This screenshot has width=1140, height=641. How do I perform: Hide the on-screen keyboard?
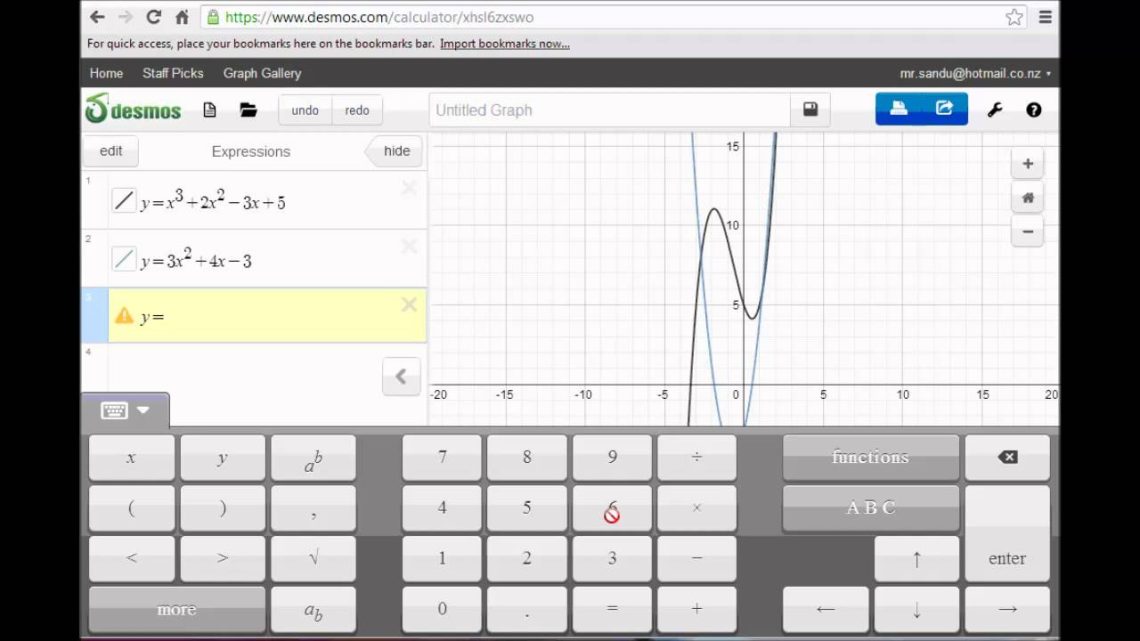point(116,410)
